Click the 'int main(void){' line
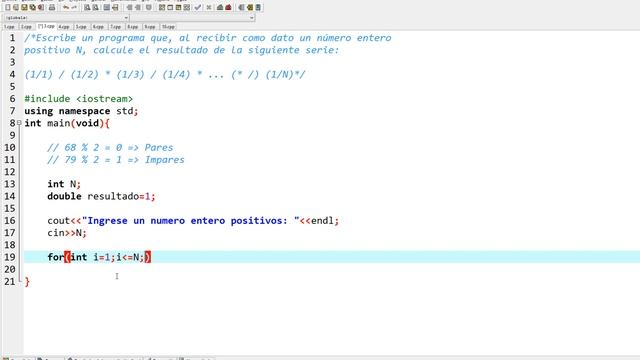The height and width of the screenshot is (360, 640). coord(67,123)
